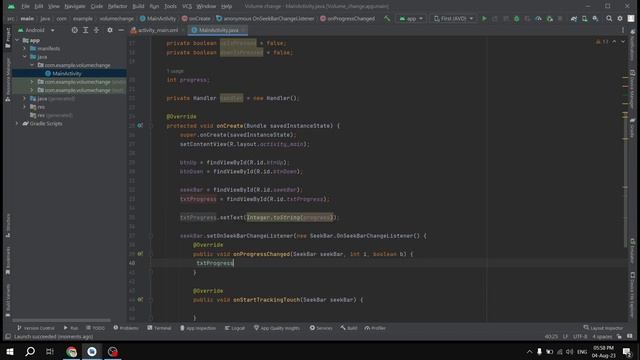640x360 pixels.
Task: Click the Profile app gauge icon
Action: pos(538,18)
